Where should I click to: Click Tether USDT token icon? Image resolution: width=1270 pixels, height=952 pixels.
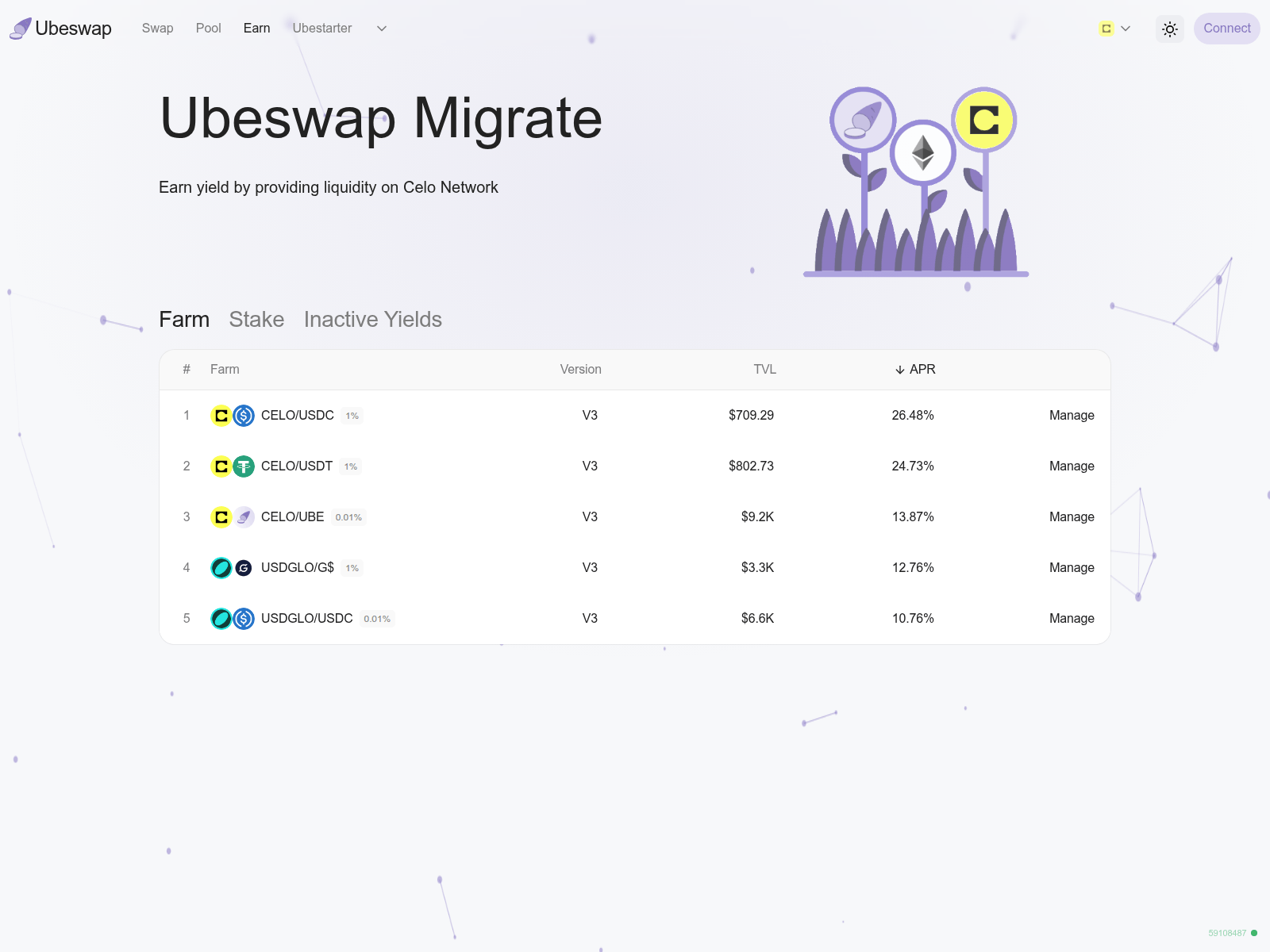244,466
